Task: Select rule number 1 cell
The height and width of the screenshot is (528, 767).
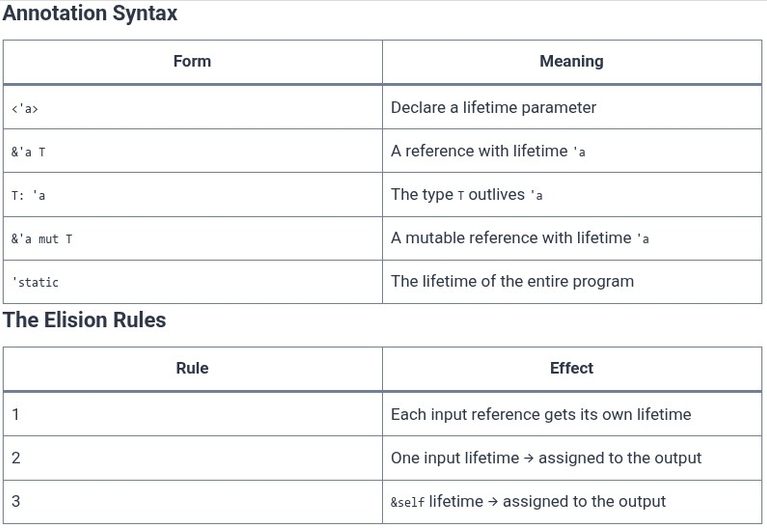Action: click(x=193, y=414)
